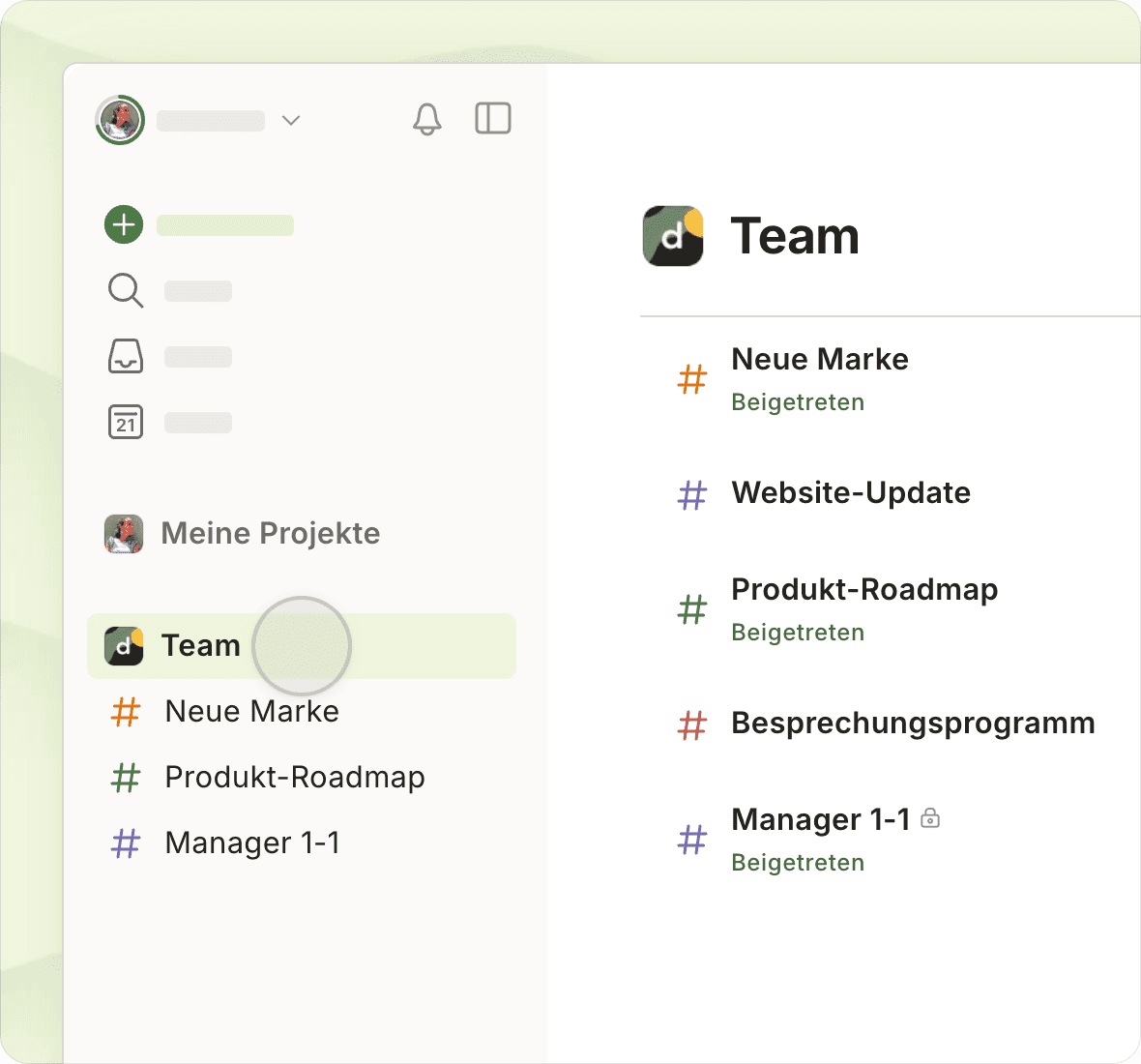This screenshot has height=1064, width=1141.
Task: Click the user profile avatar at top
Action: 120,120
